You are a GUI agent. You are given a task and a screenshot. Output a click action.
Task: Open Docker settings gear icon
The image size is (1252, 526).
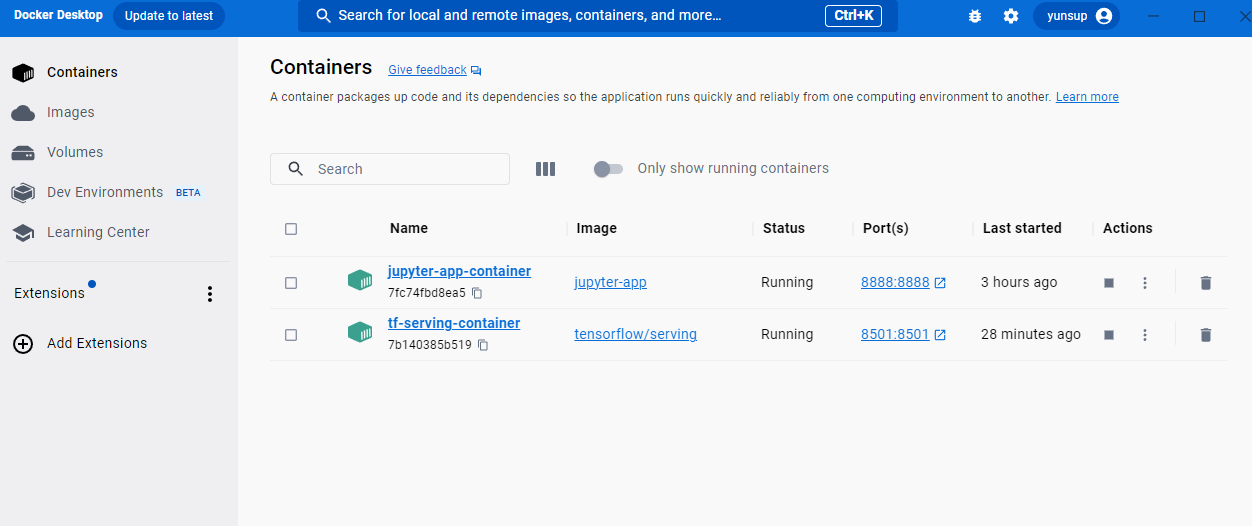(x=1011, y=16)
